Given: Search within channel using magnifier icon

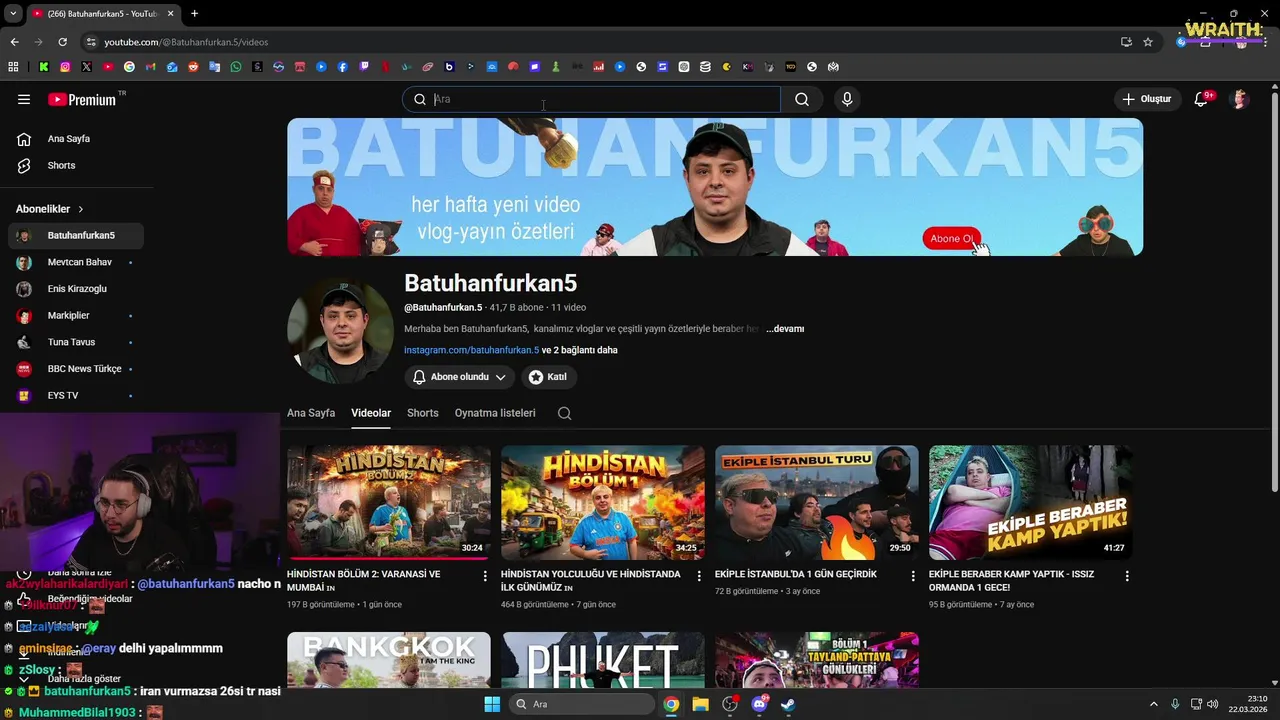Looking at the screenshot, I should (x=565, y=413).
